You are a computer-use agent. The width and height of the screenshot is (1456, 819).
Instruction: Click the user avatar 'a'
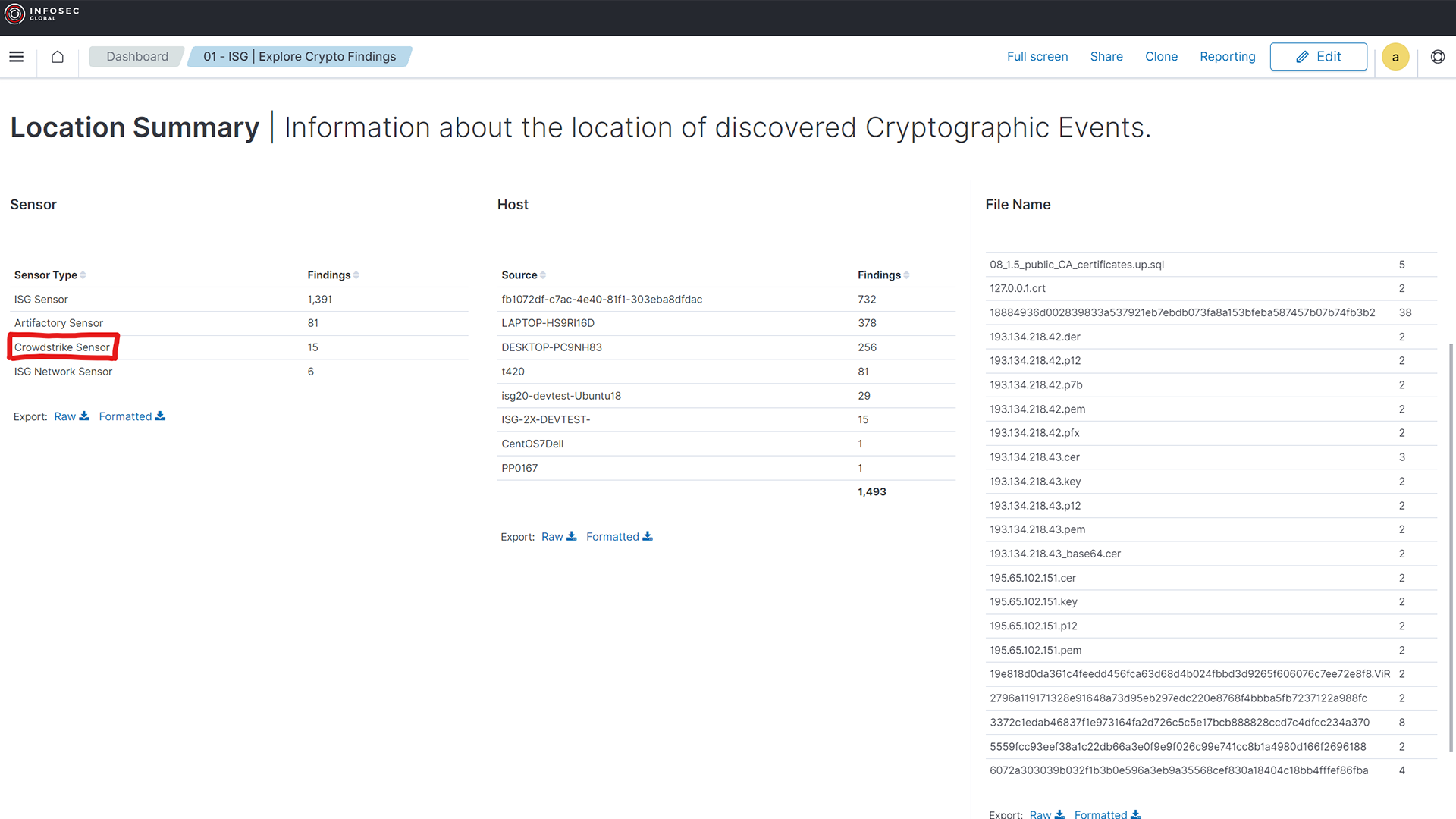point(1395,57)
